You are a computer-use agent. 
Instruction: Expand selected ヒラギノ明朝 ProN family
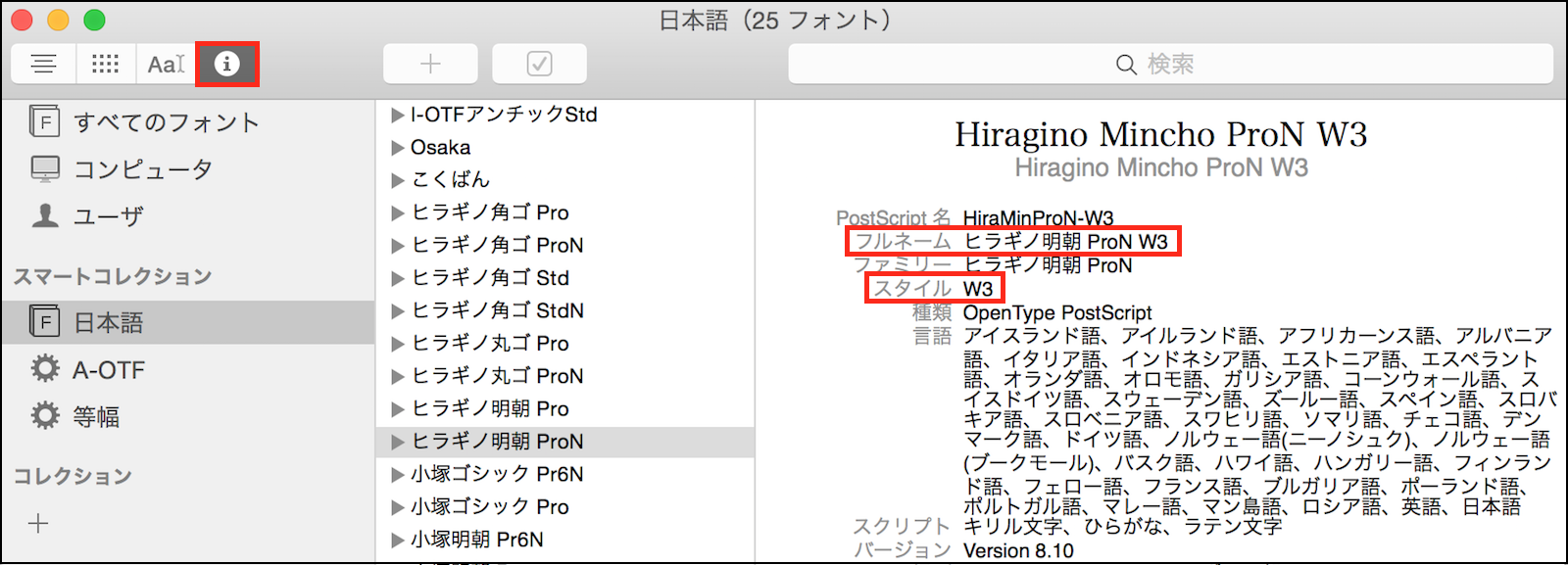click(x=397, y=443)
